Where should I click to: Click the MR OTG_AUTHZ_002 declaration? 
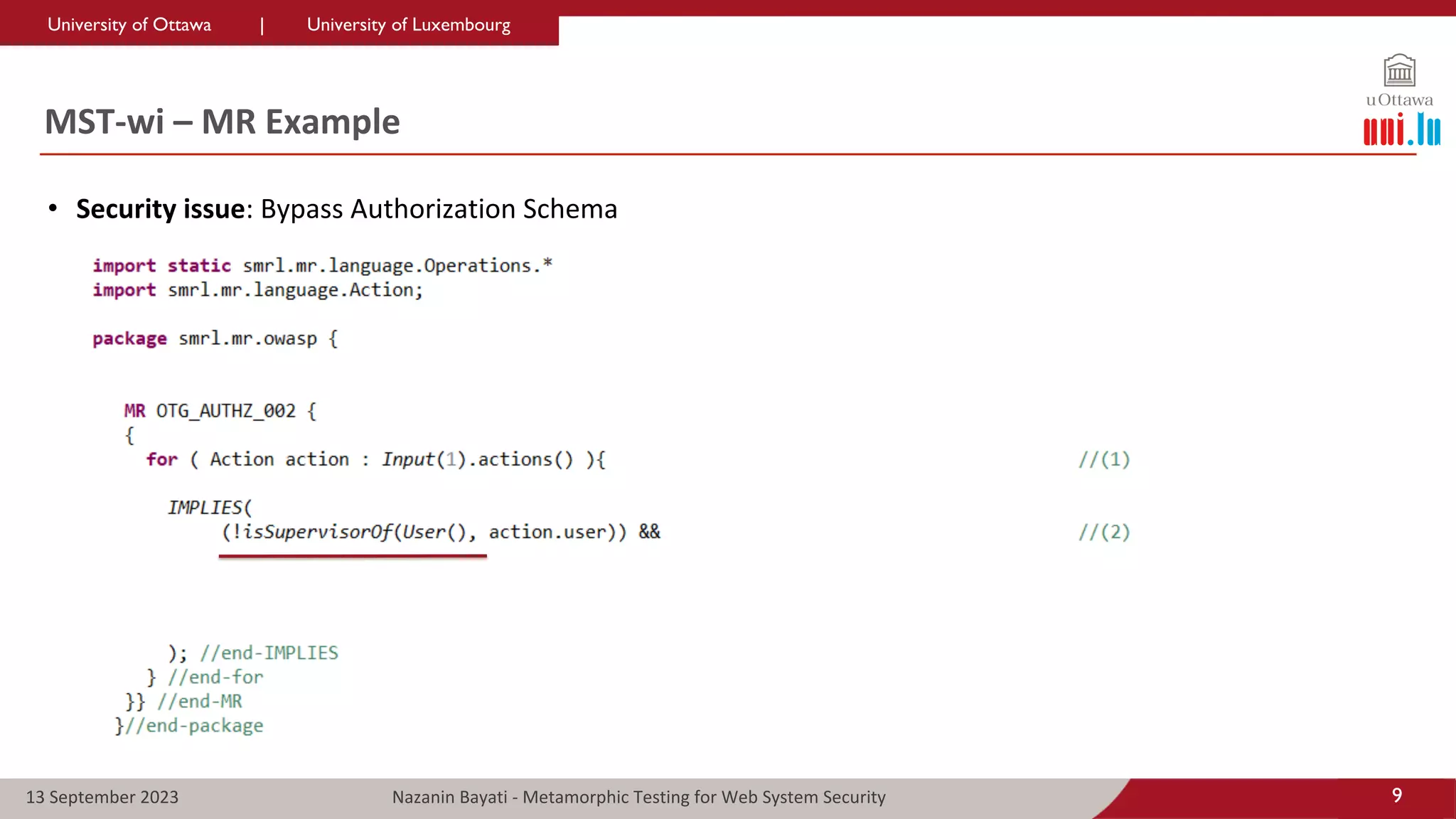coord(220,411)
